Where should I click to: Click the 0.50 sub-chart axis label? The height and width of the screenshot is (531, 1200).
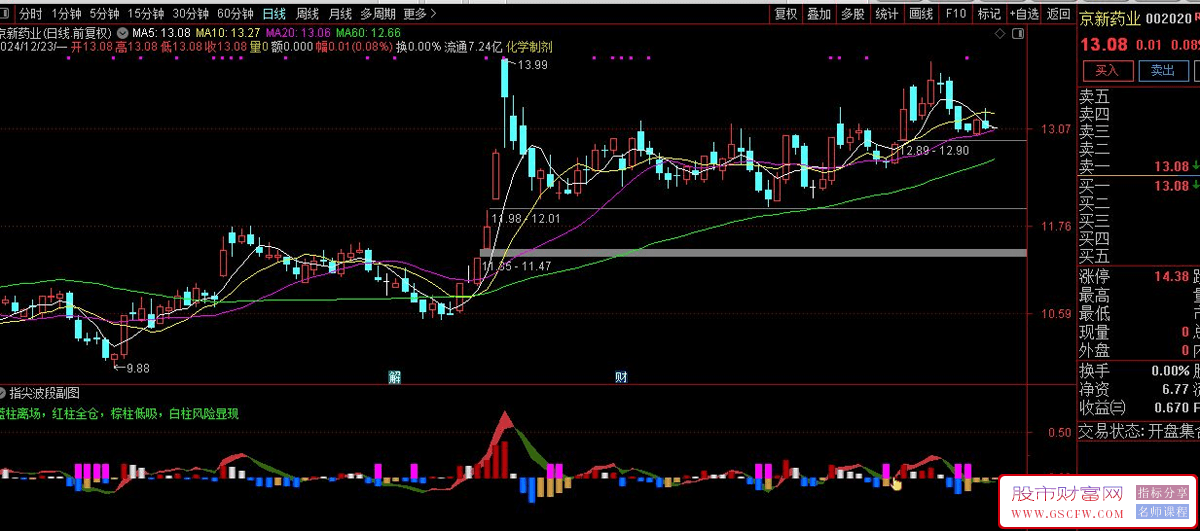1059,433
